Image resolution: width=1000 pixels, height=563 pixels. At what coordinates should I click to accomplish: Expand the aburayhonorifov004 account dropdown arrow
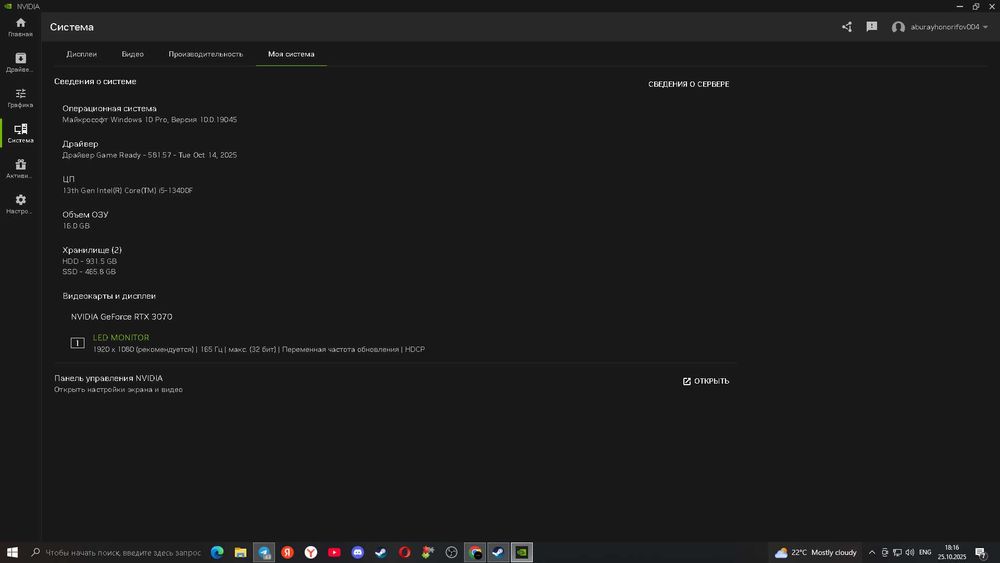(x=985, y=27)
